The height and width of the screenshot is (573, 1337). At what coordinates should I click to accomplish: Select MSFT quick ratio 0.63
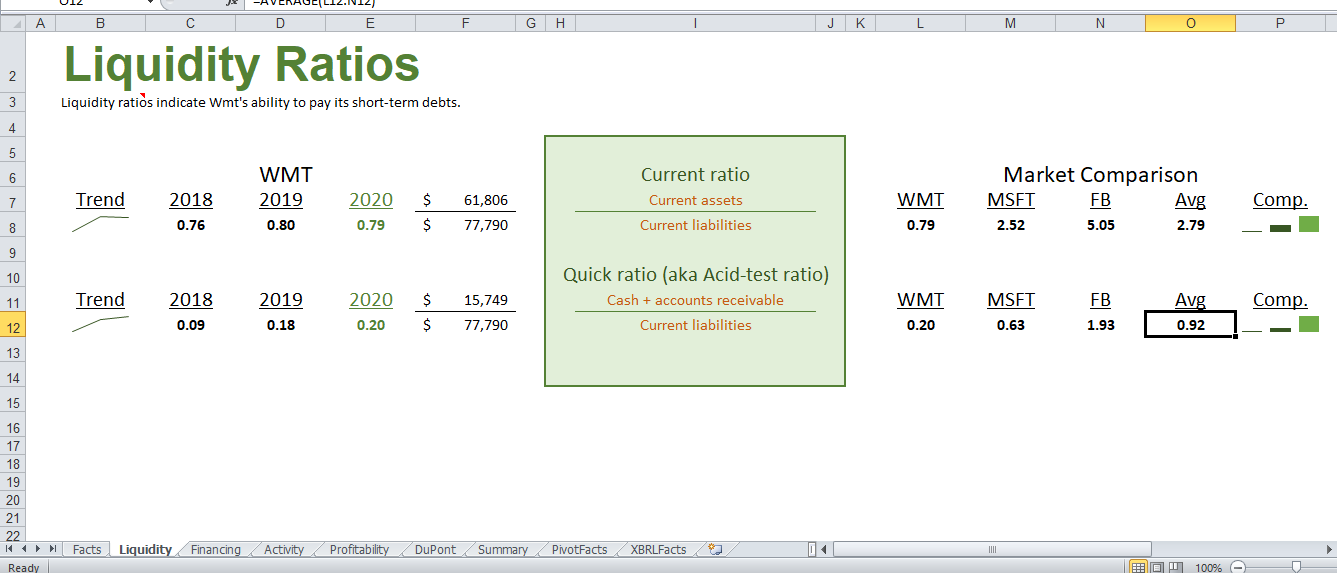point(1011,325)
